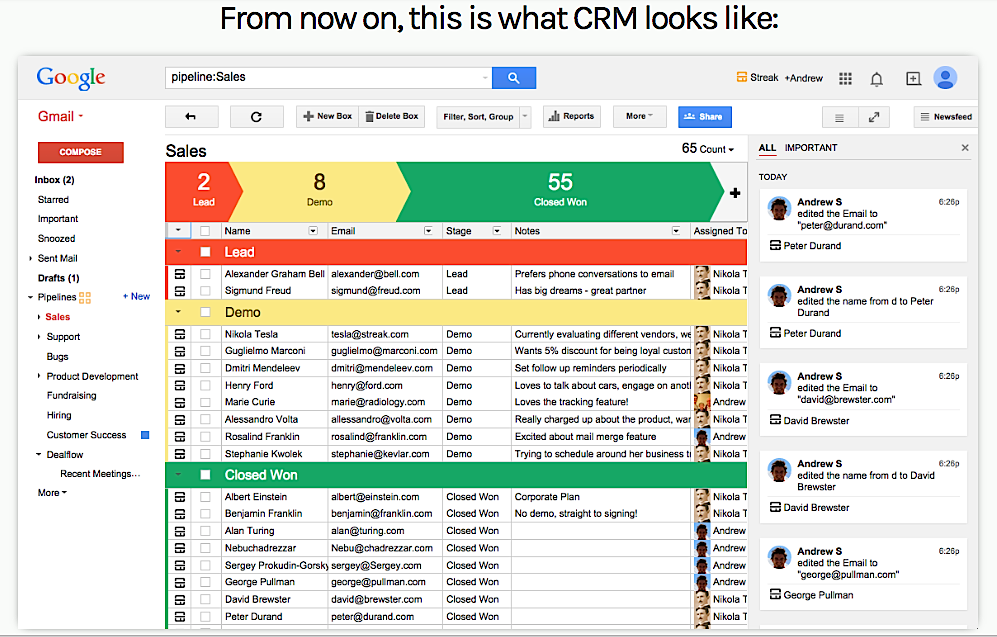This screenshot has width=997, height=637.
Task: Select the Marie Curie row checkbox
Action: pos(205,402)
